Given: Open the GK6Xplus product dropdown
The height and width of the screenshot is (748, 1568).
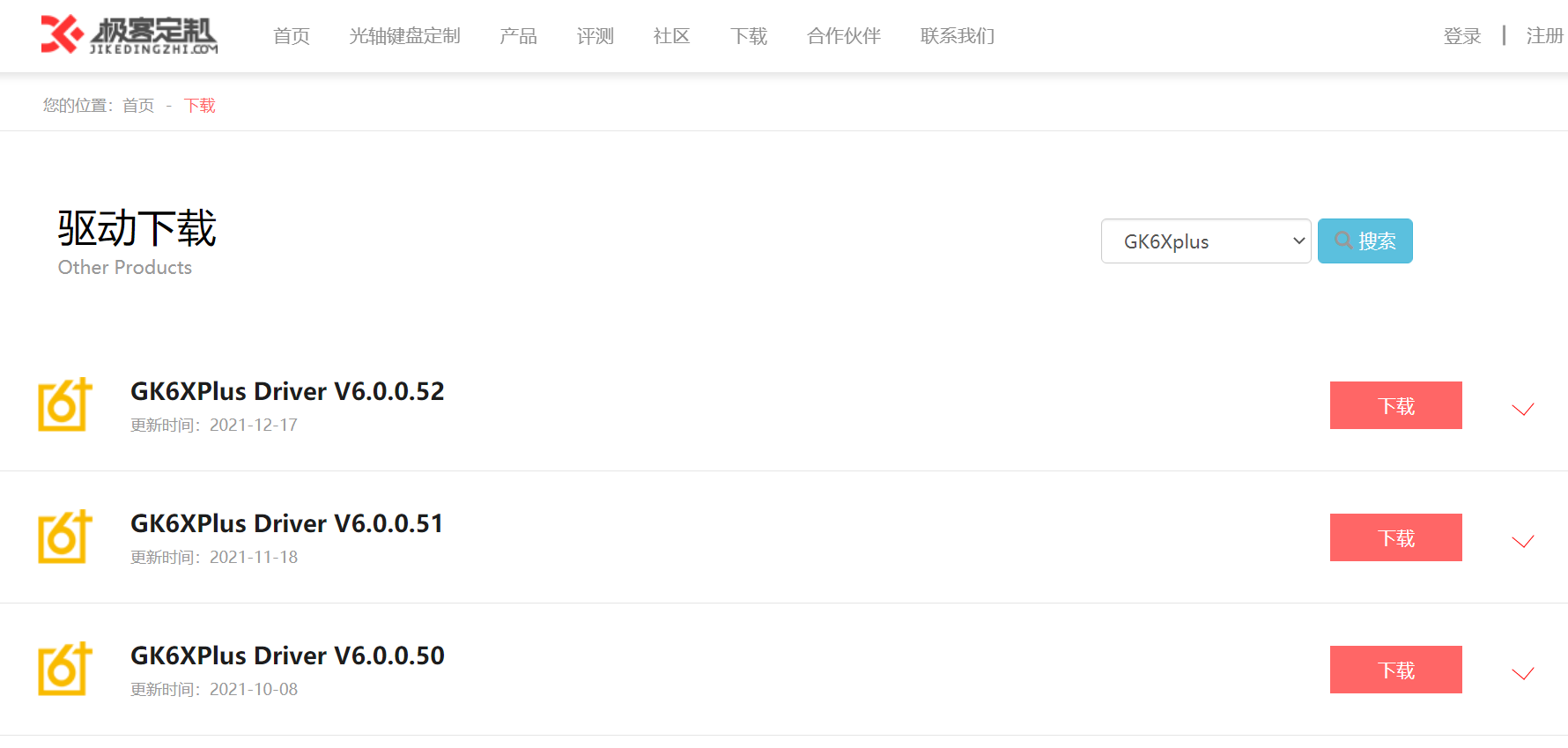Looking at the screenshot, I should pos(1205,241).
